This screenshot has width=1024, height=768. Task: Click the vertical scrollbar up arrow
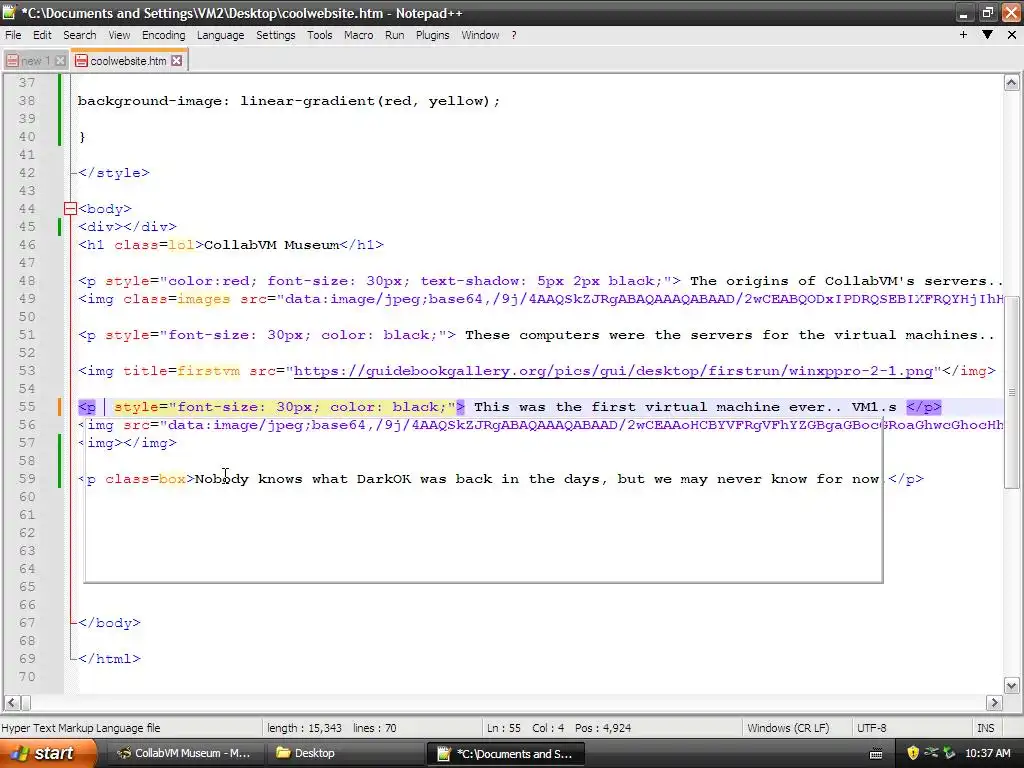1012,82
